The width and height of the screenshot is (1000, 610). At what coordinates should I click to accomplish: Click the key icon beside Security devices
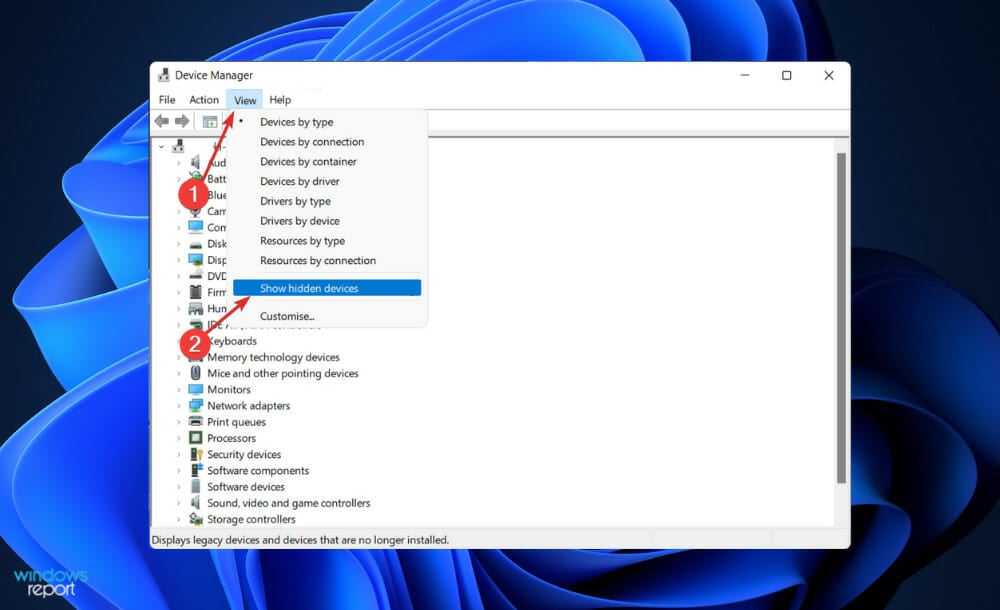196,454
